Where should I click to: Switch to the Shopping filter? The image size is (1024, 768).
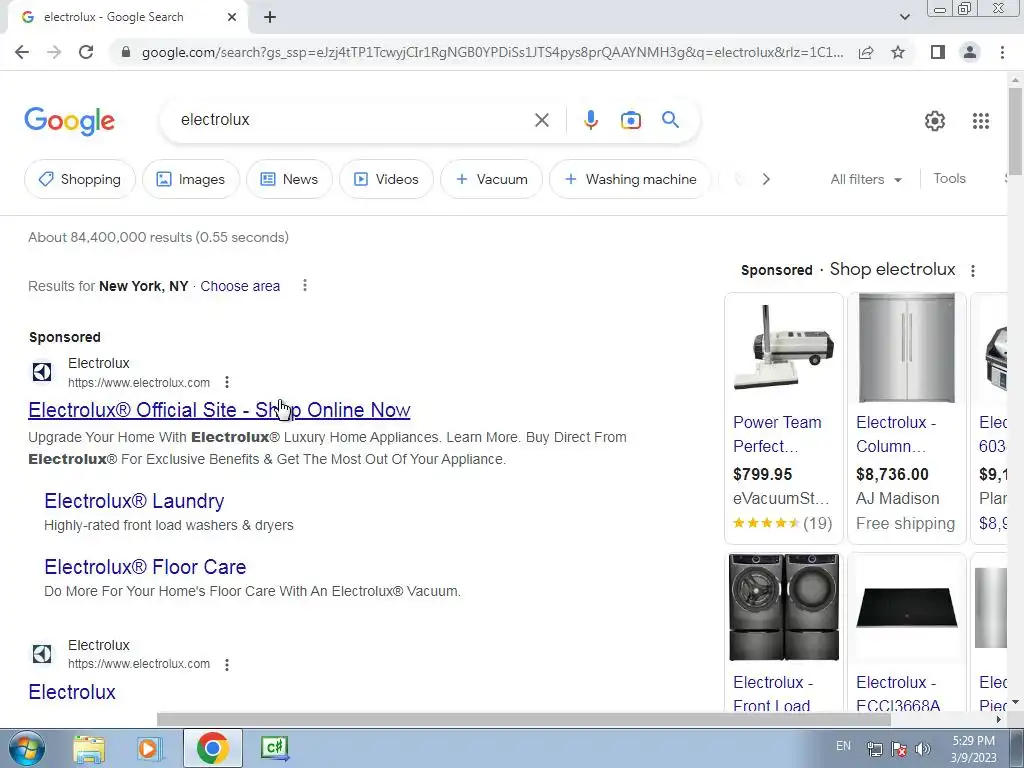pos(80,179)
